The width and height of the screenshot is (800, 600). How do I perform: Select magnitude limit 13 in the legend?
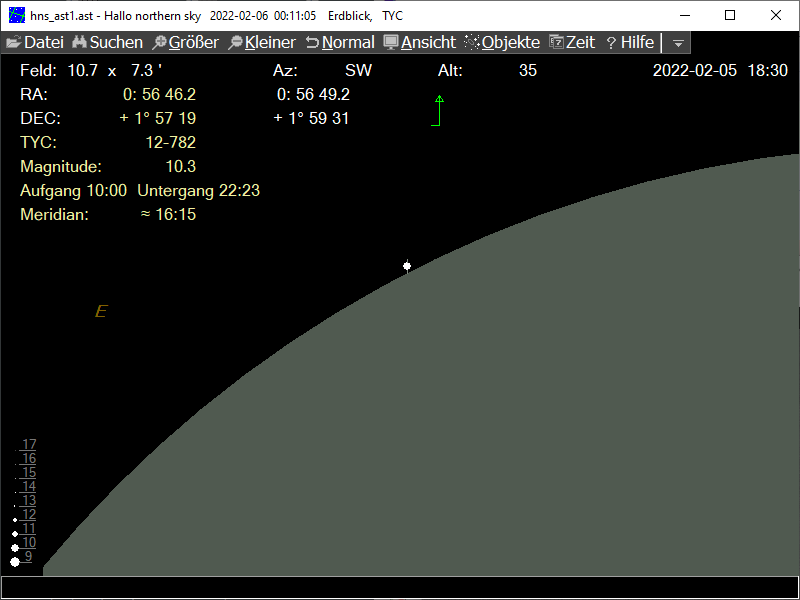(29, 501)
